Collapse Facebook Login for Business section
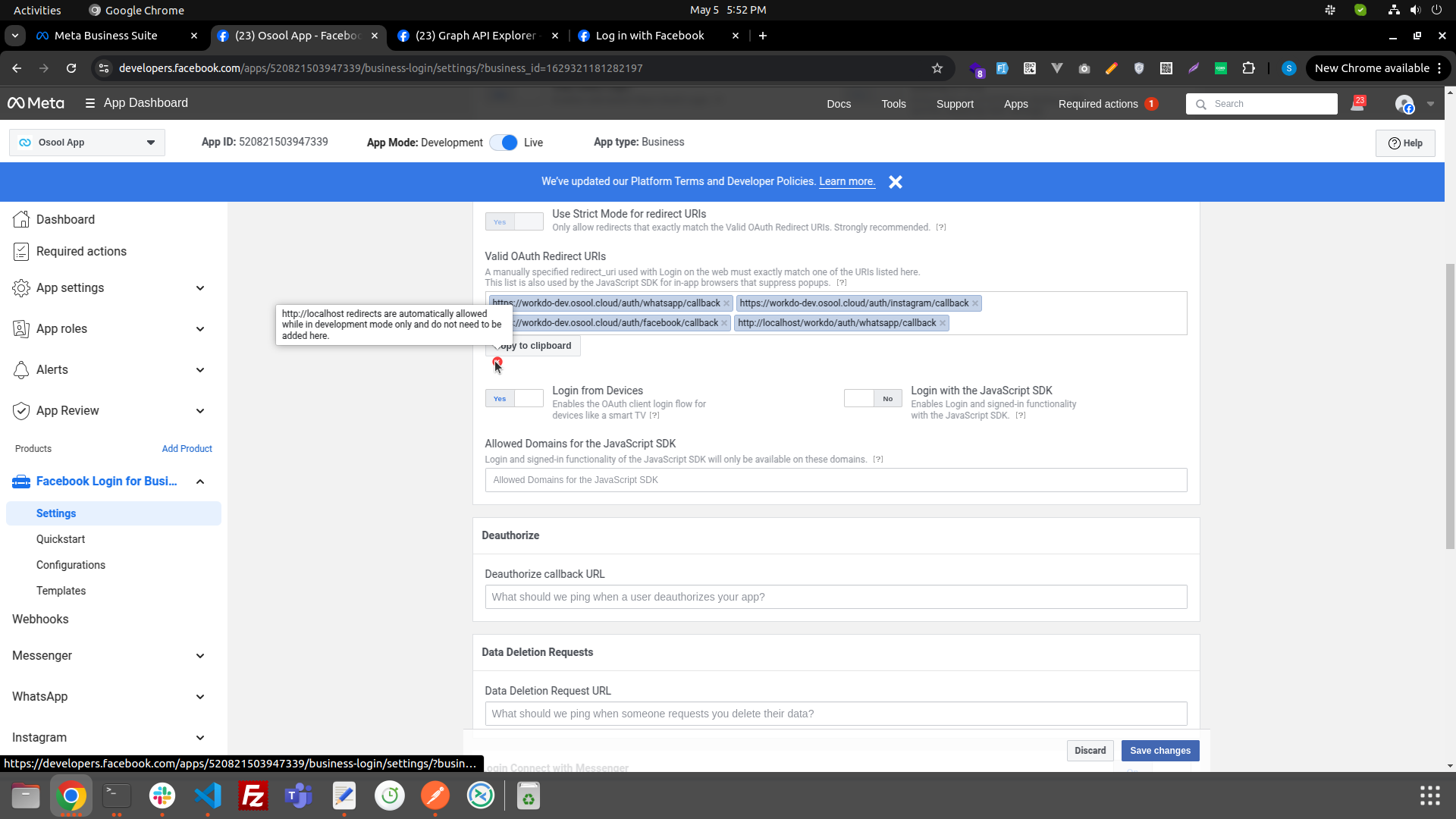The height and width of the screenshot is (819, 1456). 200,482
